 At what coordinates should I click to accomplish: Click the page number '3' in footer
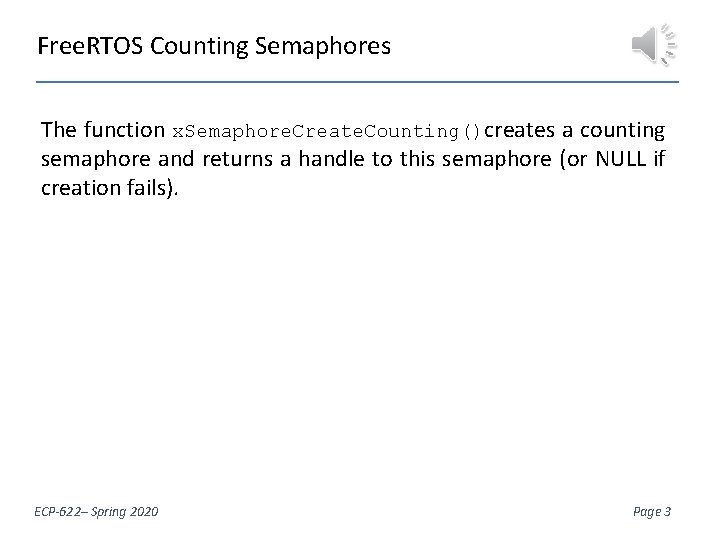667,512
